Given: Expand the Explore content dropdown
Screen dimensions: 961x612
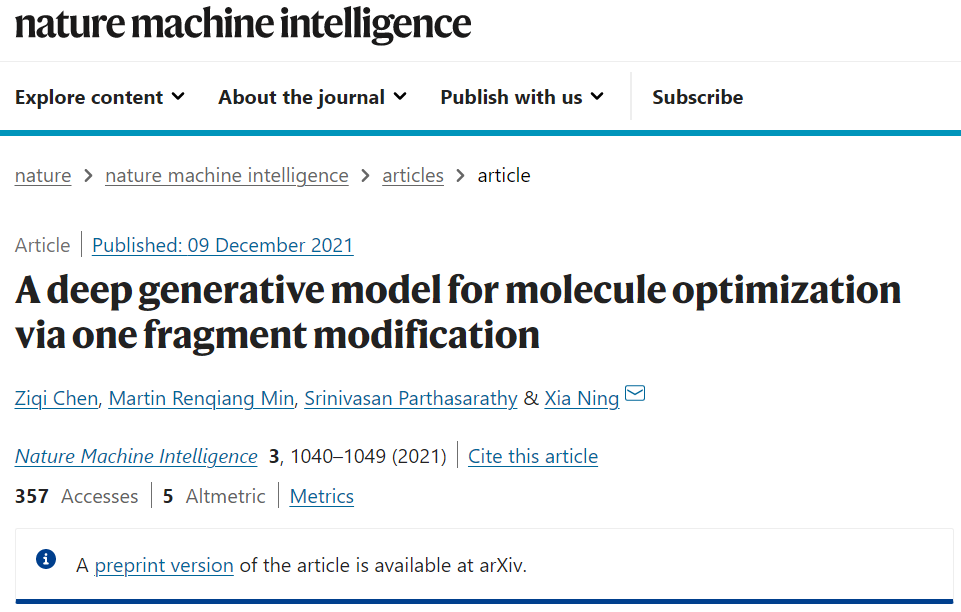Looking at the screenshot, I should (x=100, y=97).
